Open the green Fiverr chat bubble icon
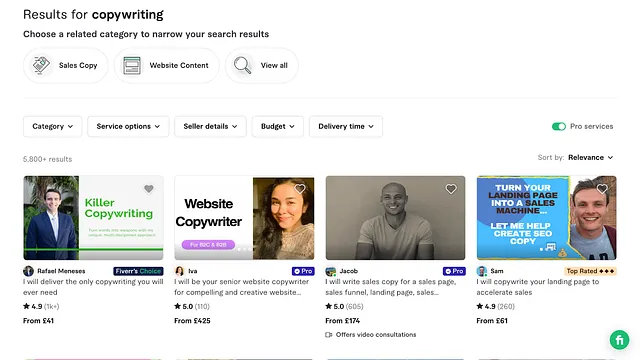Screen dimensions: 640x360 point(619,340)
